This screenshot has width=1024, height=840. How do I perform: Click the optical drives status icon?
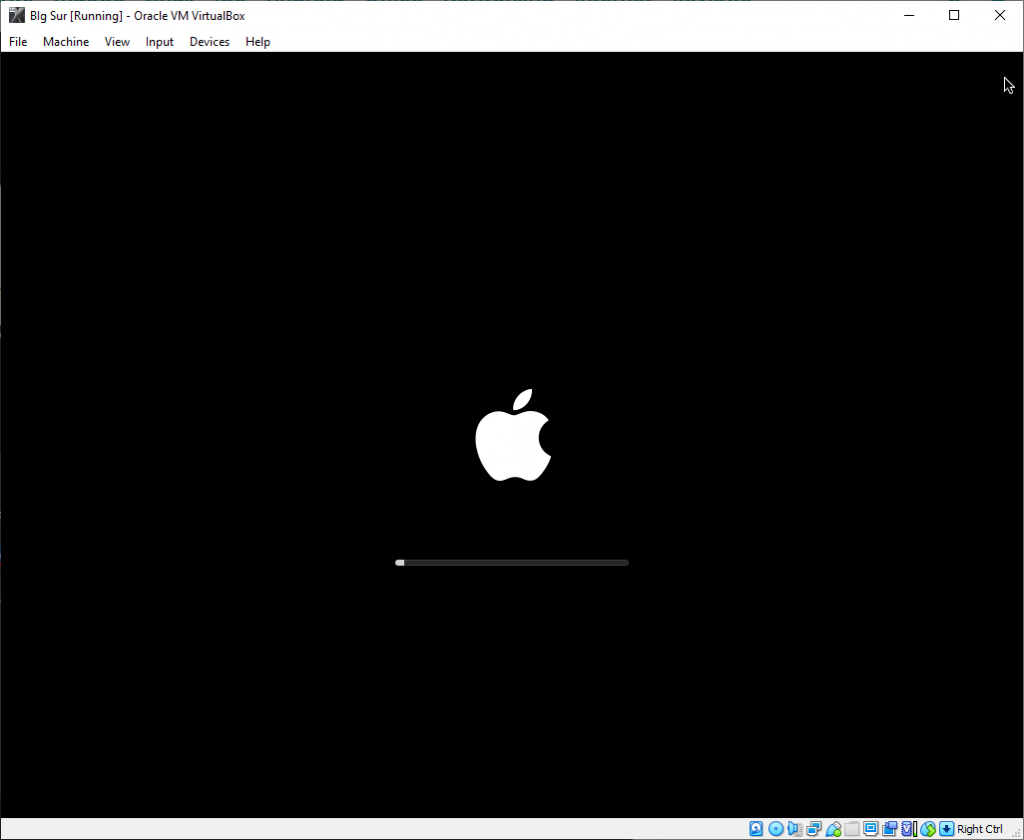point(775,828)
